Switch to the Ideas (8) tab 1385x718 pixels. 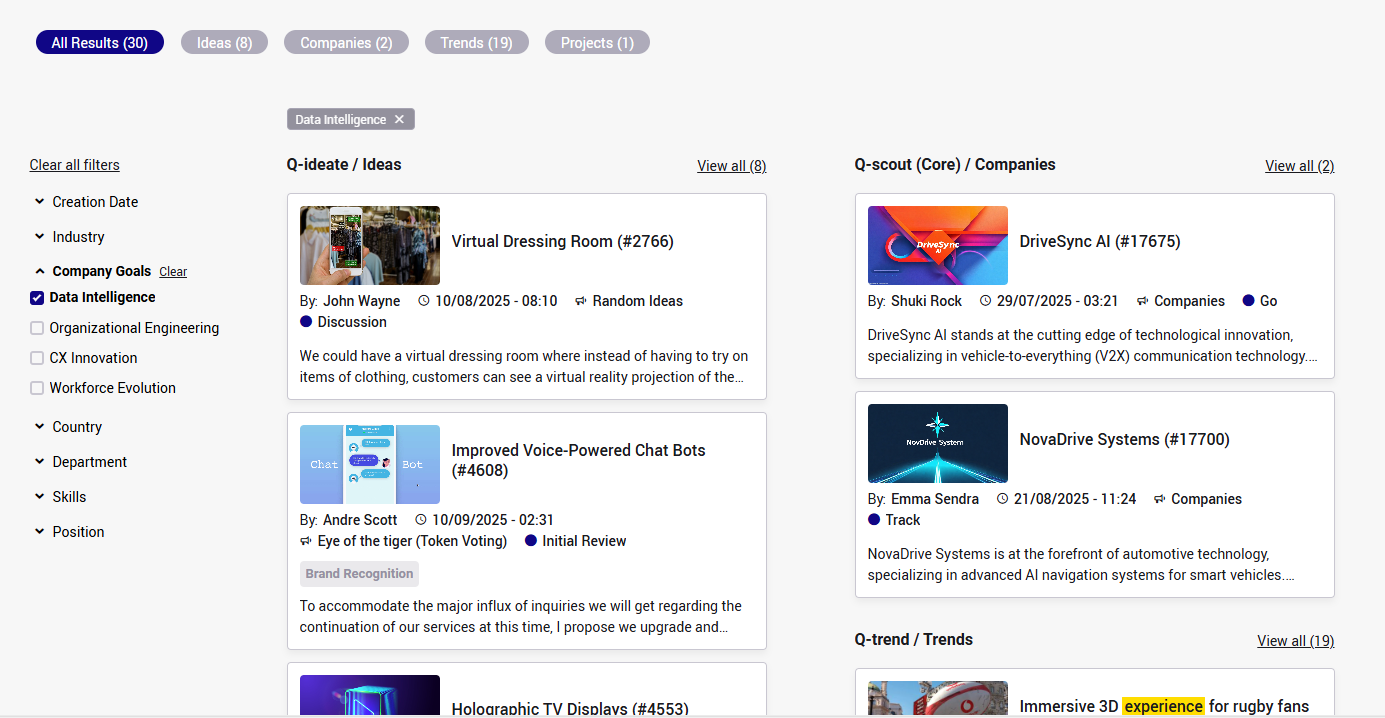coord(224,43)
